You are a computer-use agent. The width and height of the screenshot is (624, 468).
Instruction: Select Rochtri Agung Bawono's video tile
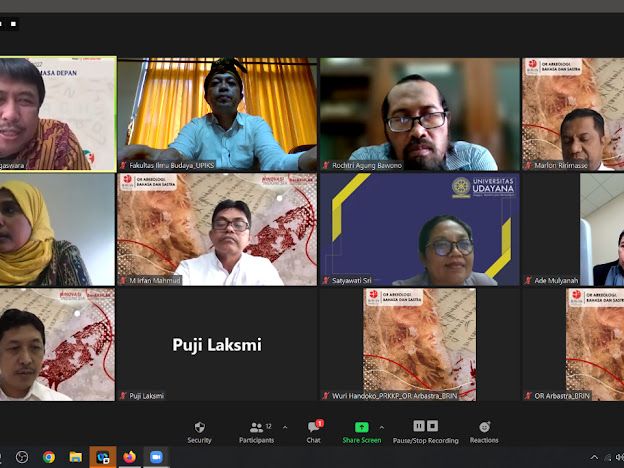(x=419, y=114)
